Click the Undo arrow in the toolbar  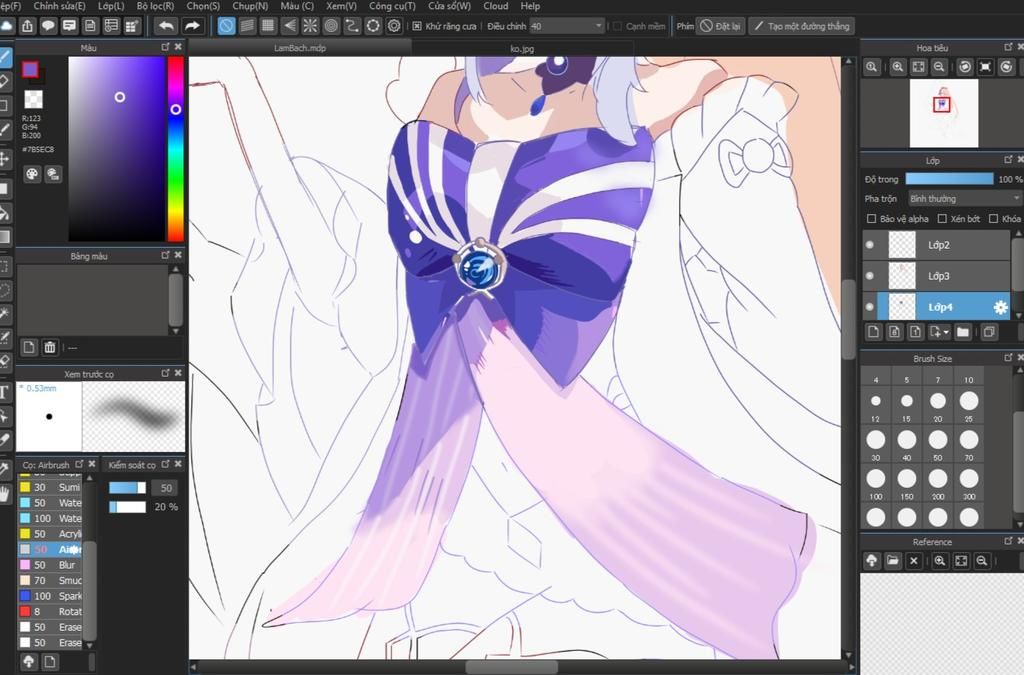(x=167, y=26)
